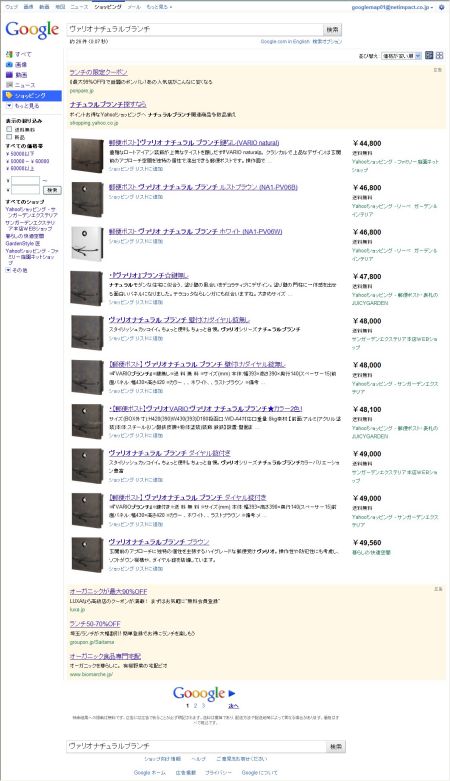Image resolution: width=450 pixels, height=781 pixels.
Task: Click the blue next-page arrow beside Gooogle
Action: [232, 693]
